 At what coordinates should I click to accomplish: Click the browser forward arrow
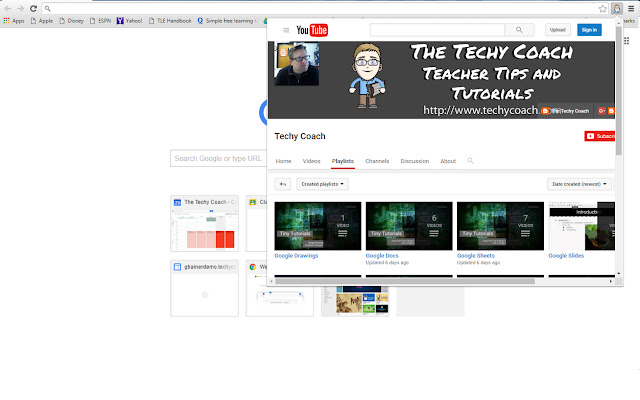click(x=20, y=8)
